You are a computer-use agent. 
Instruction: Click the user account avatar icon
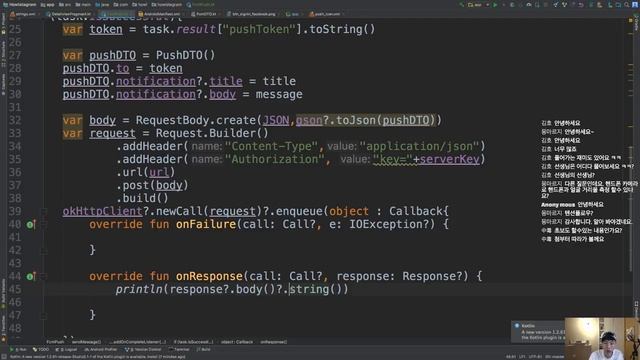[635, 5]
